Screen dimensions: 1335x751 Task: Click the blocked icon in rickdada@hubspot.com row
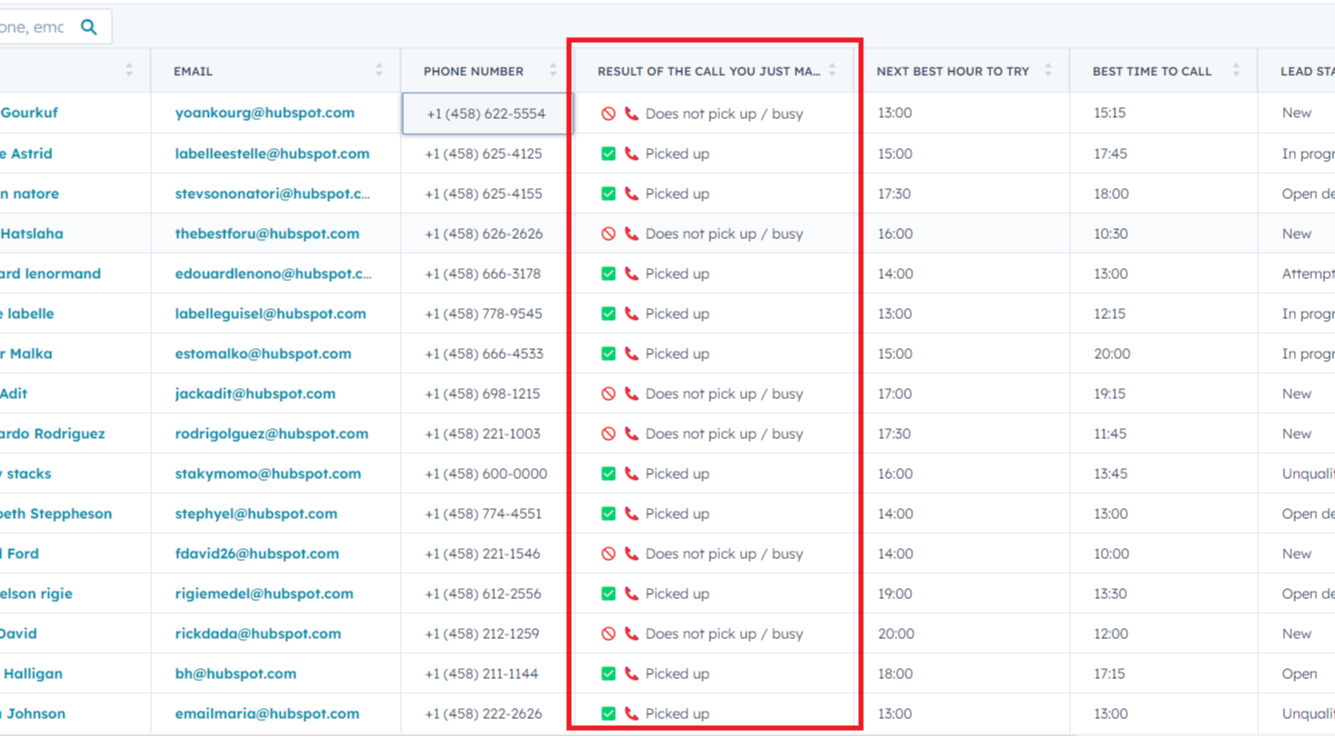608,634
